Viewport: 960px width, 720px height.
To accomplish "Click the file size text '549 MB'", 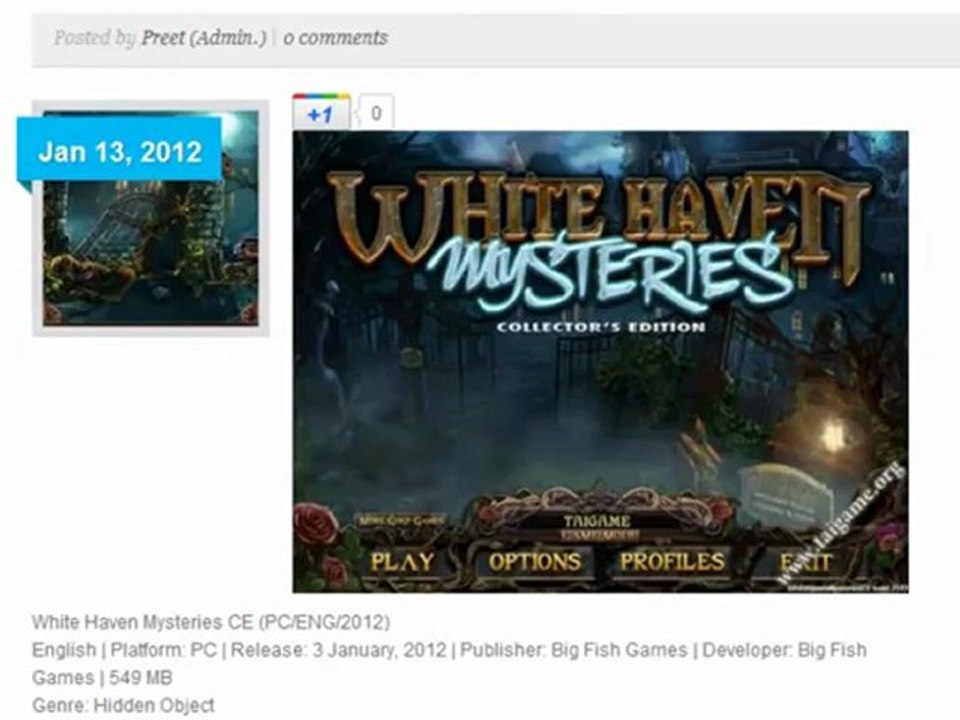I will click(x=140, y=678).
